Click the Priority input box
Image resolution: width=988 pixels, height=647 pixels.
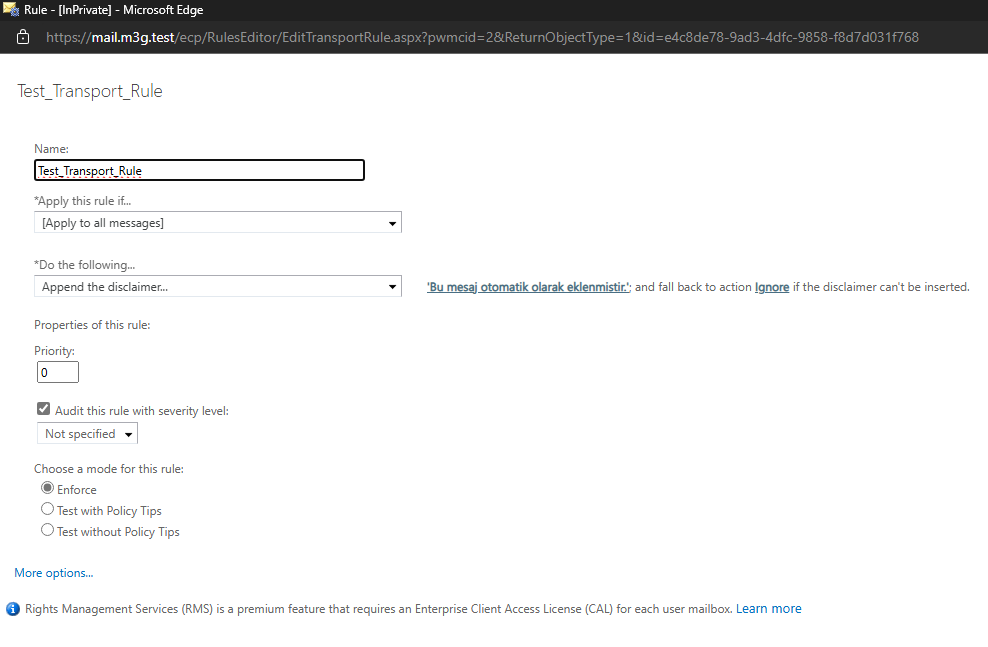pyautogui.click(x=58, y=372)
